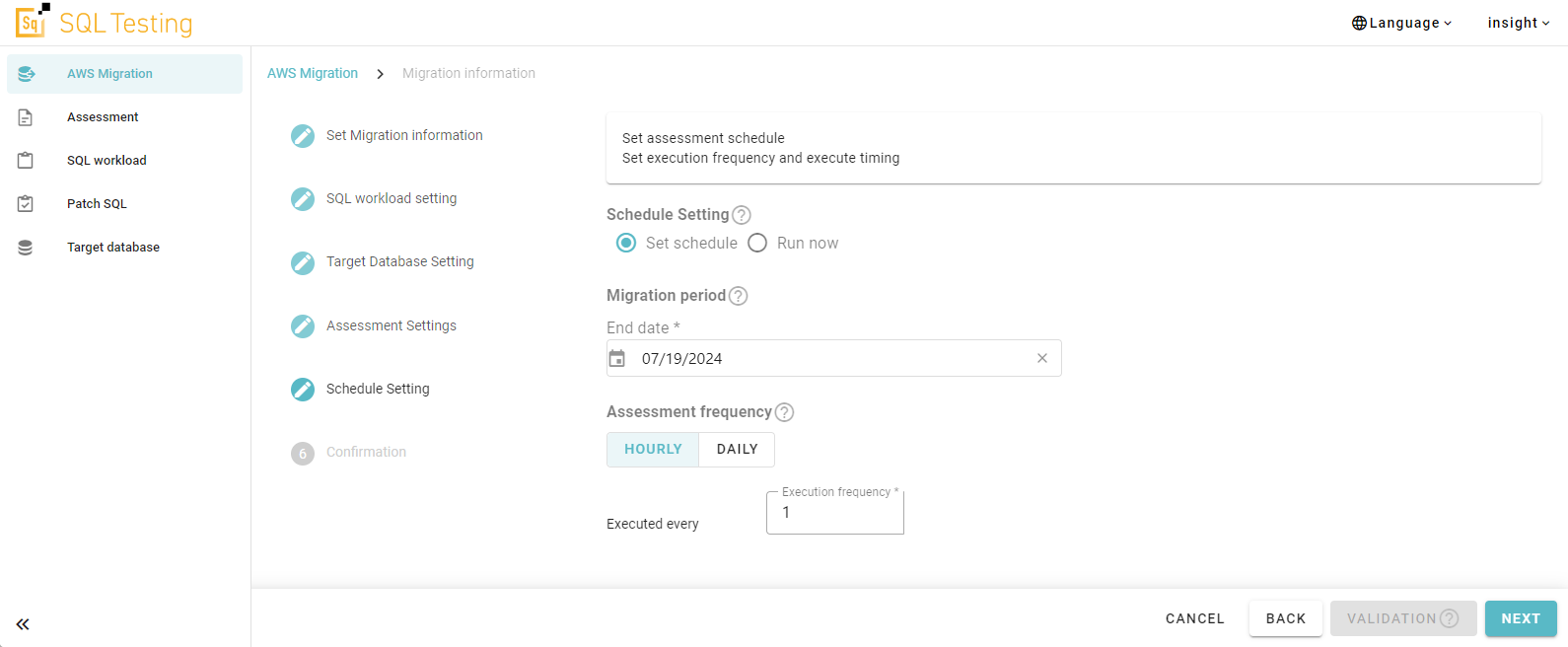
Task: Click the step 6 Confirmation circle icon
Action: [303, 454]
